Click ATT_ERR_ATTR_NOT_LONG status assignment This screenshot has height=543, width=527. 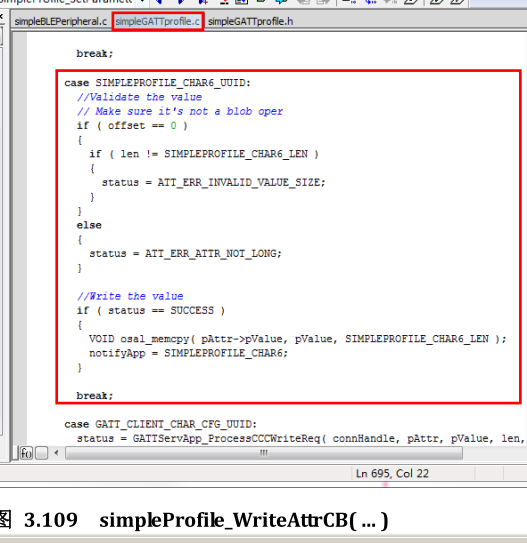pyautogui.click(x=185, y=254)
